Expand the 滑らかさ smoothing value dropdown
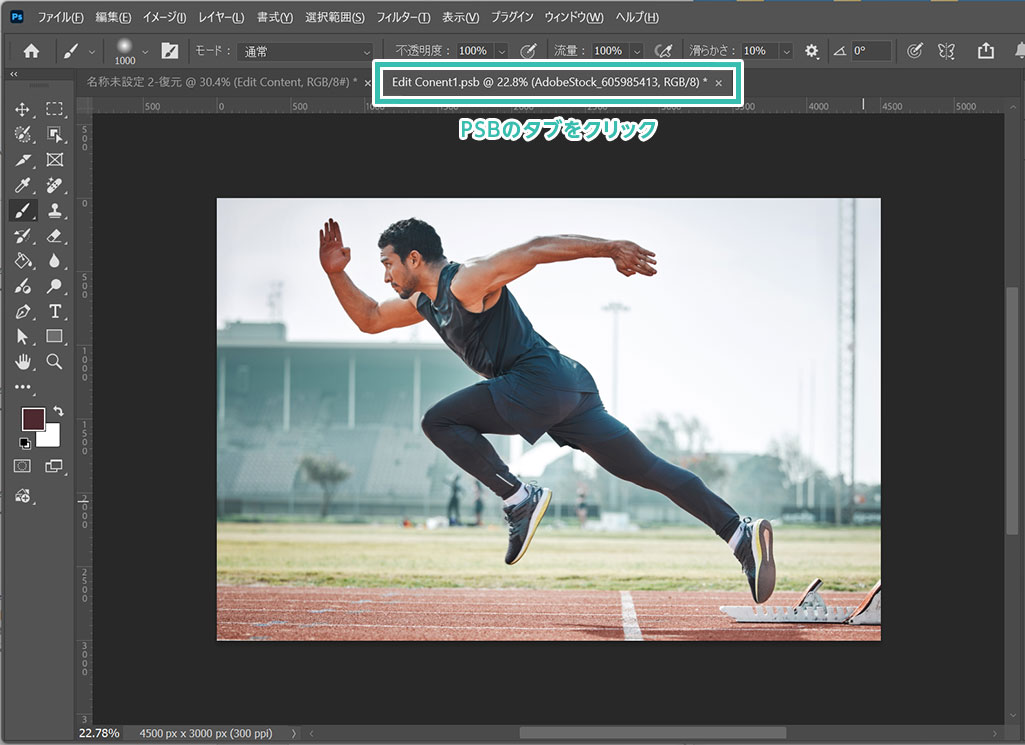This screenshot has height=745, width=1025. pos(786,51)
